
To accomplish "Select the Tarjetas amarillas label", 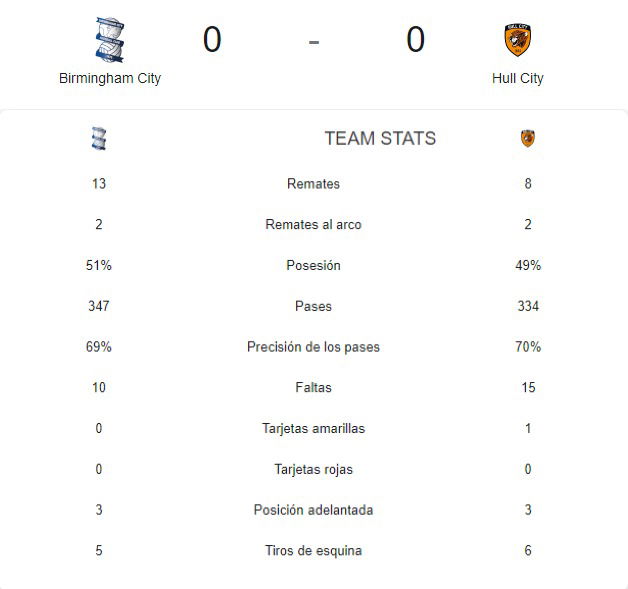I will (x=313, y=428).
